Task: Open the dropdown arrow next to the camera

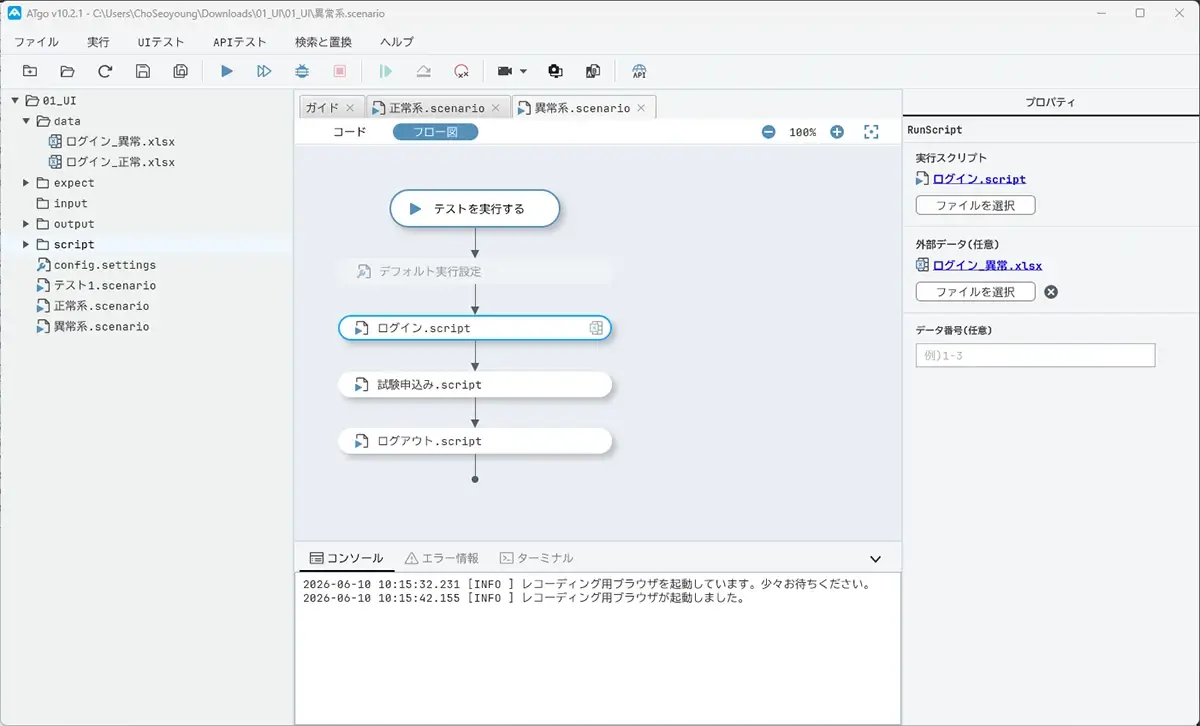Action: (523, 72)
